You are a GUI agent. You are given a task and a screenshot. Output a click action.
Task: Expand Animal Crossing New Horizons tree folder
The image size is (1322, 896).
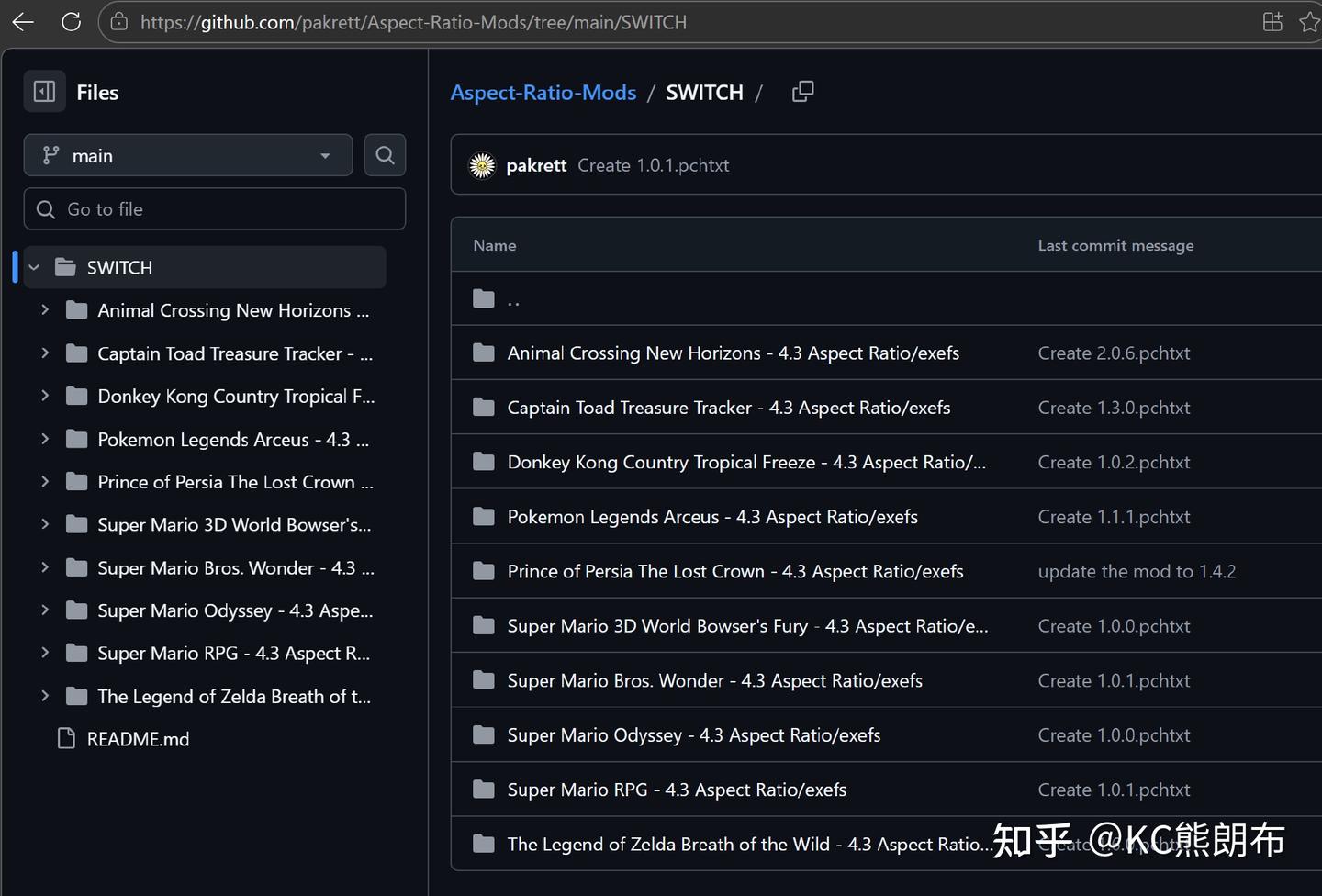click(x=45, y=310)
